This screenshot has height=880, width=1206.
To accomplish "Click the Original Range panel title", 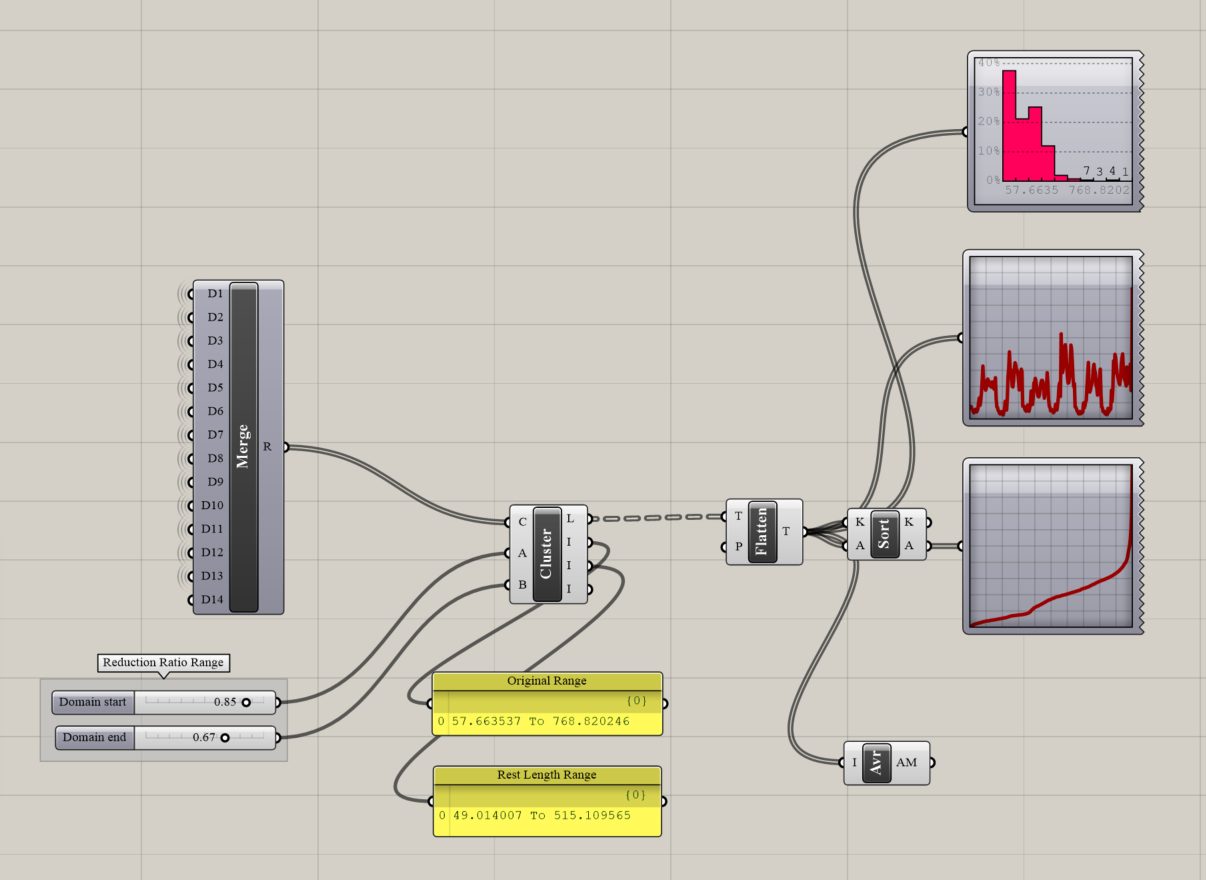I will pyautogui.click(x=546, y=681).
